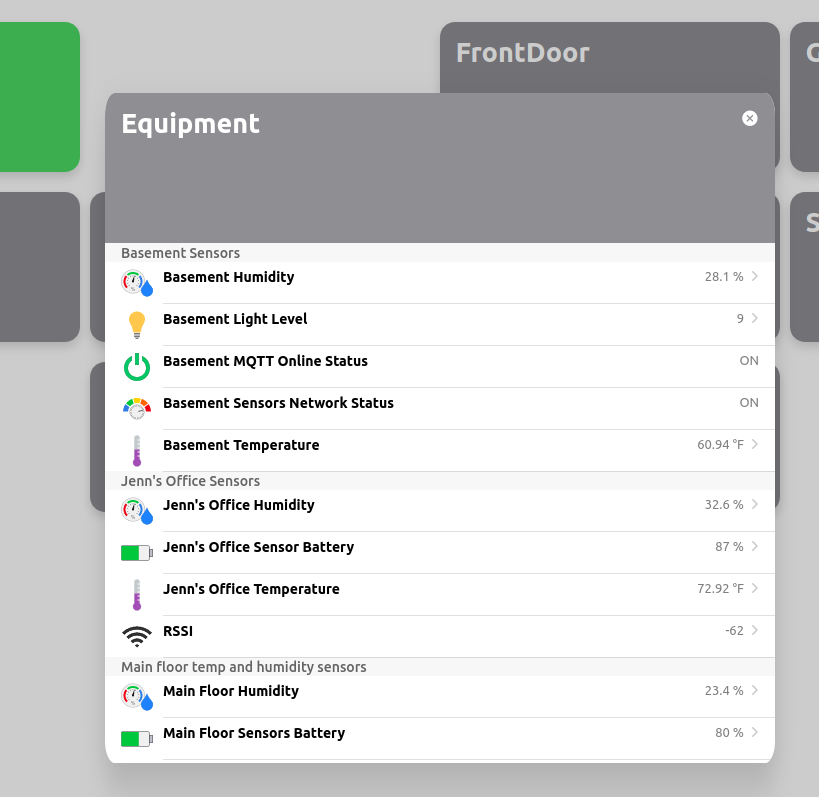This screenshot has height=797, width=819.
Task: Toggle Basement Sensors Network Status ON value
Action: pyautogui.click(x=749, y=403)
